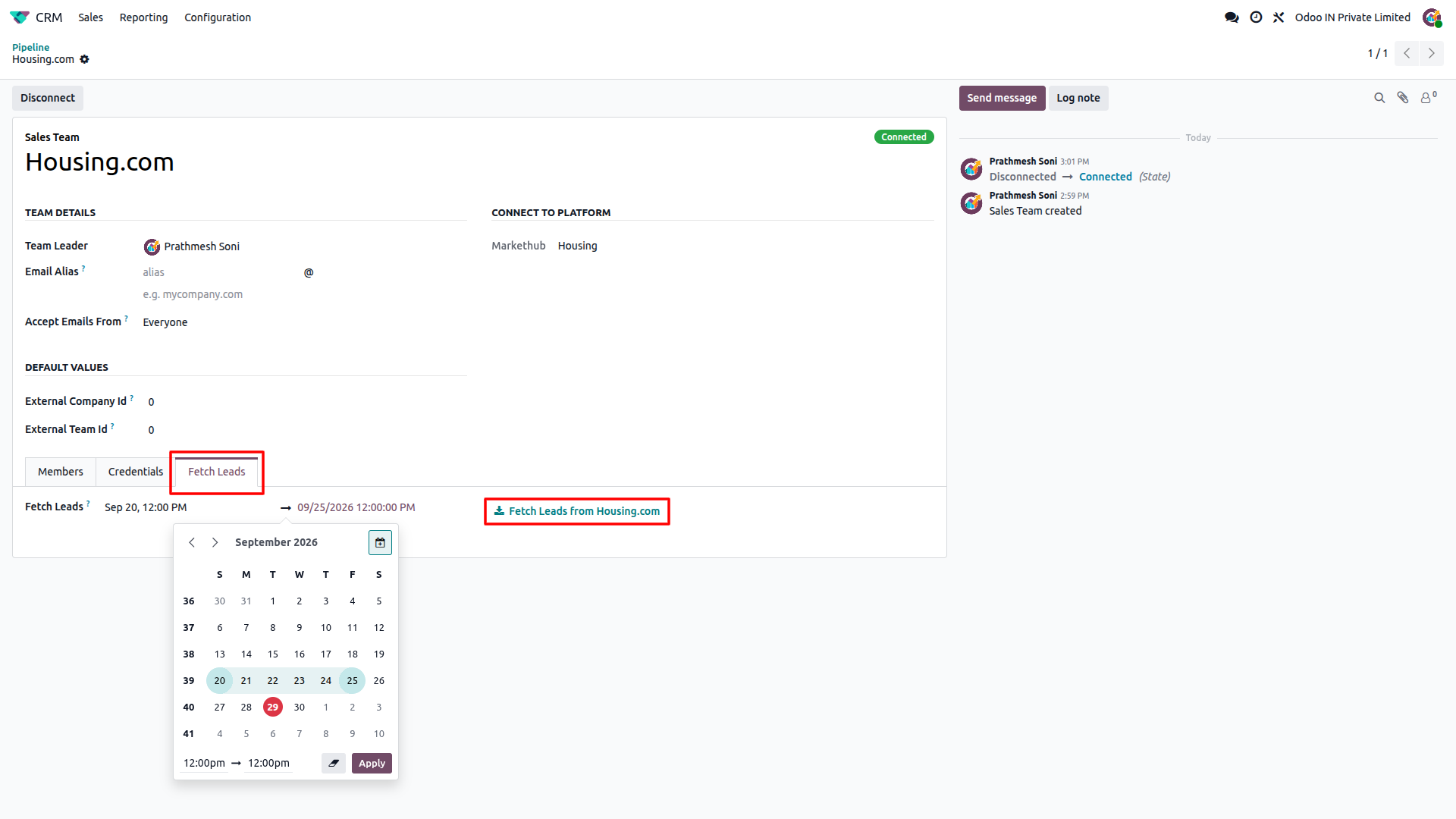Click Fetch Leads from Housing.com
This screenshot has height=819, width=1456.
(577, 511)
